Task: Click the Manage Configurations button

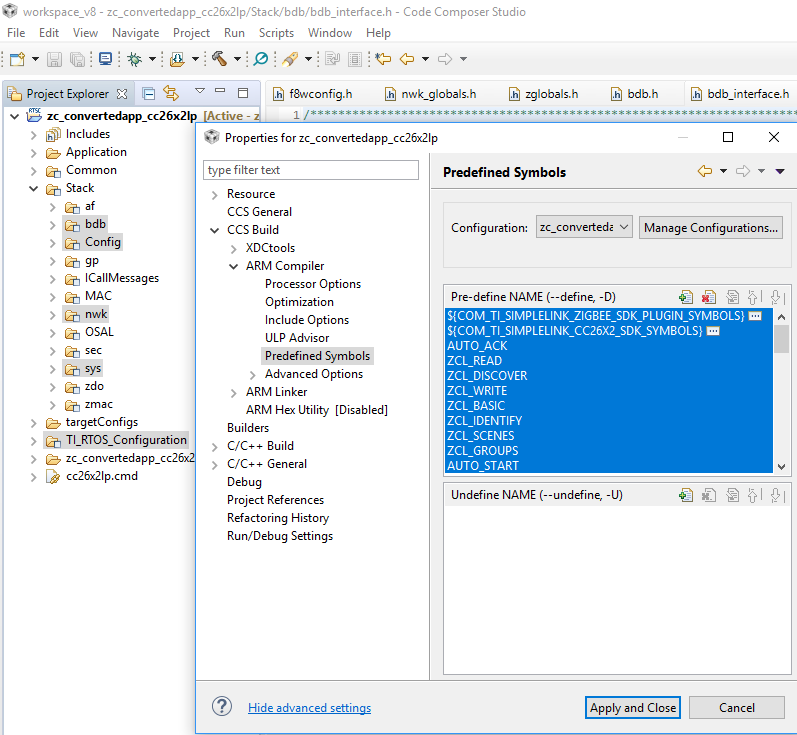Action: pyautogui.click(x=710, y=227)
